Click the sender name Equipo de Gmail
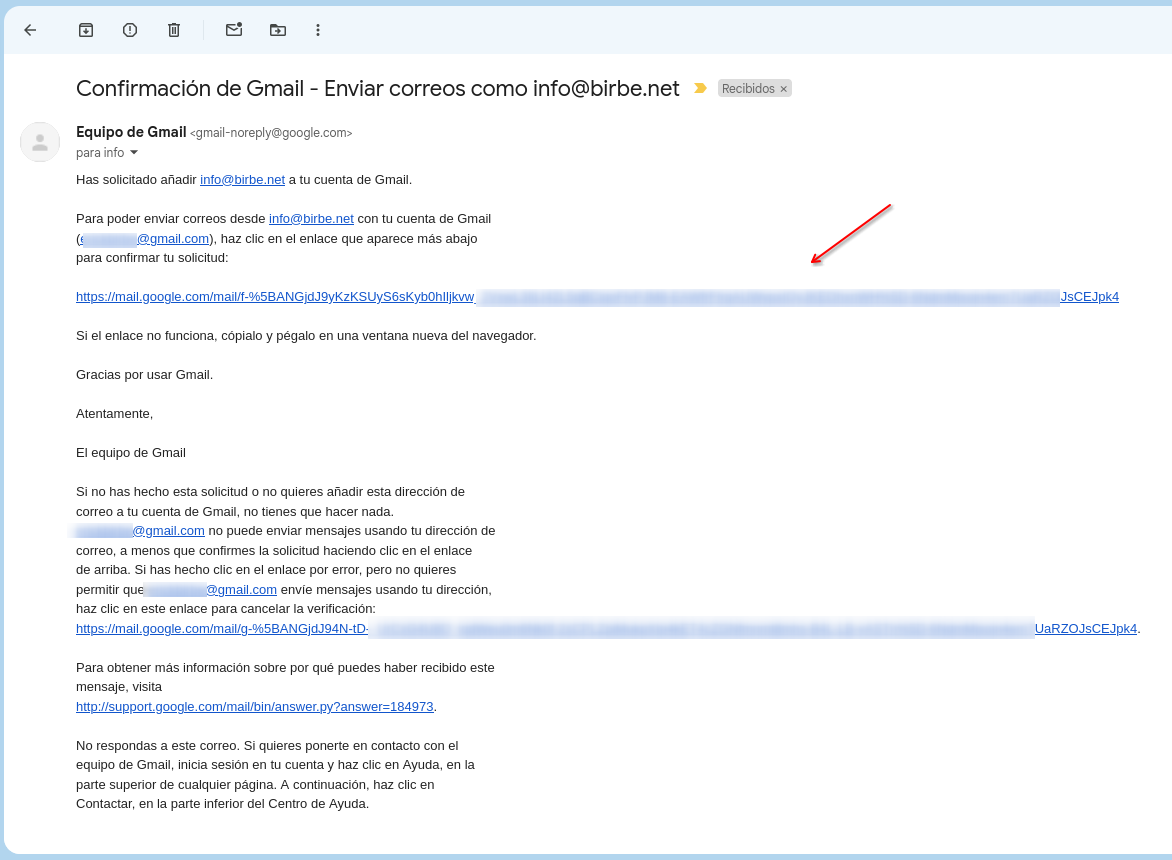1172x860 pixels. tap(131, 132)
